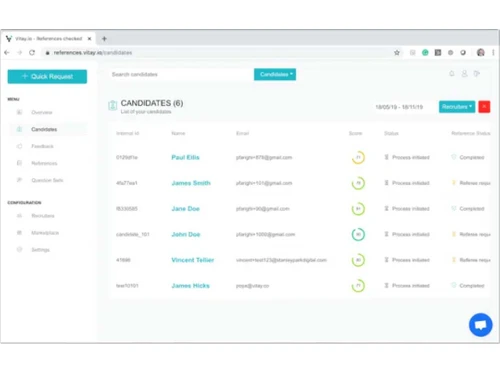Image resolution: width=500 pixels, height=375 pixels.
Task: Click email of Vincent Tellier row
Action: click(x=281, y=260)
